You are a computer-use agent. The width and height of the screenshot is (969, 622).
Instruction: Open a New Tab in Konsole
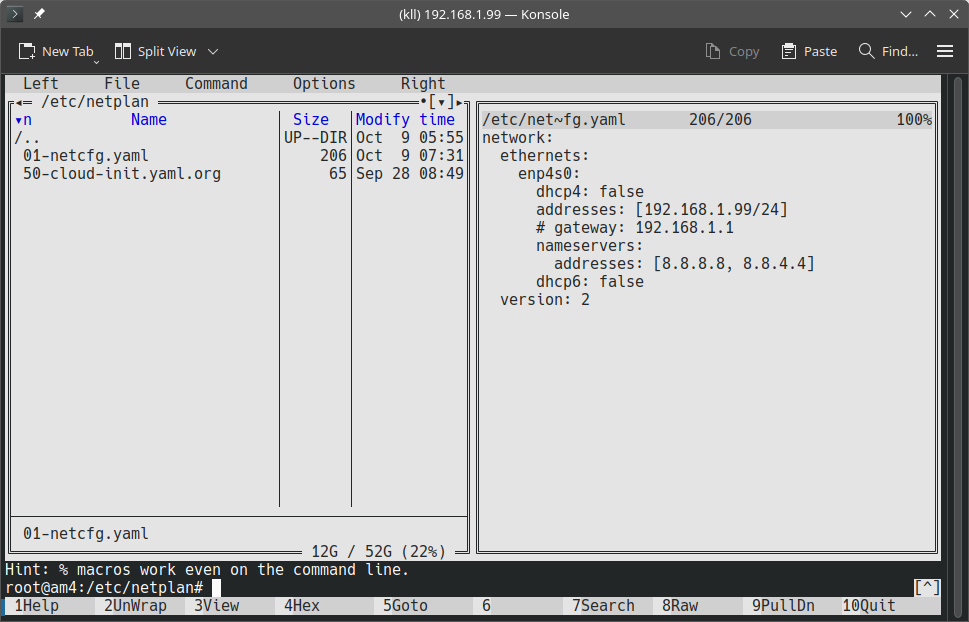click(57, 51)
